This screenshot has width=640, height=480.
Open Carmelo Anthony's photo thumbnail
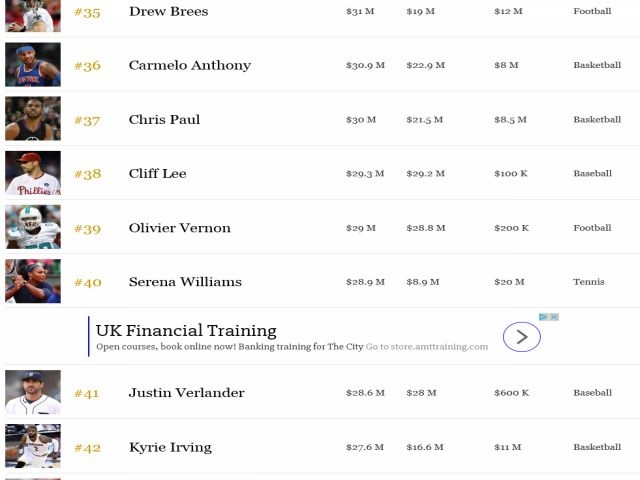click(33, 64)
